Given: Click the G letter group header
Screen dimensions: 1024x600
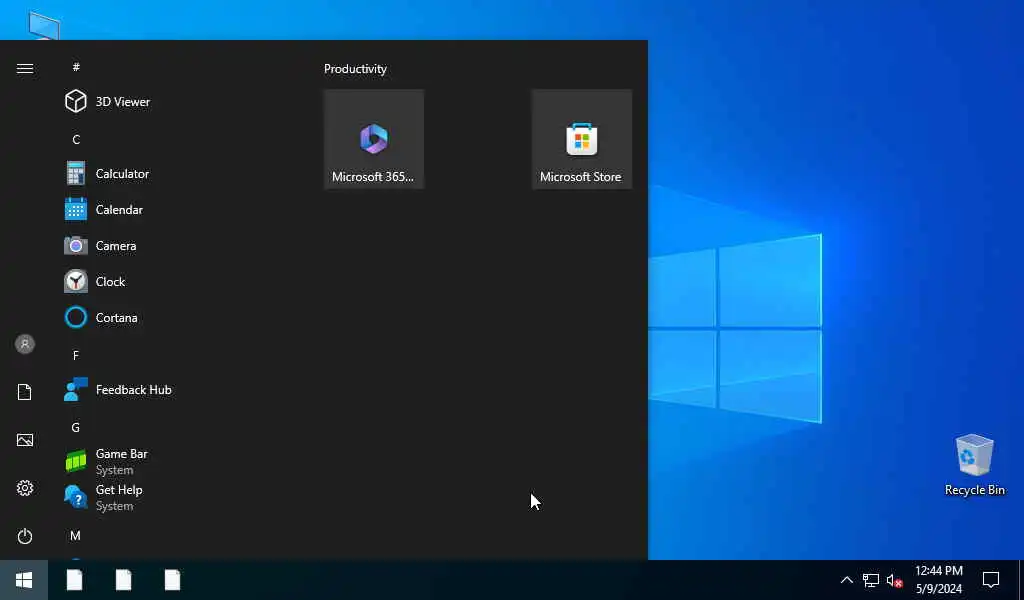Looking at the screenshot, I should click(x=76, y=427).
